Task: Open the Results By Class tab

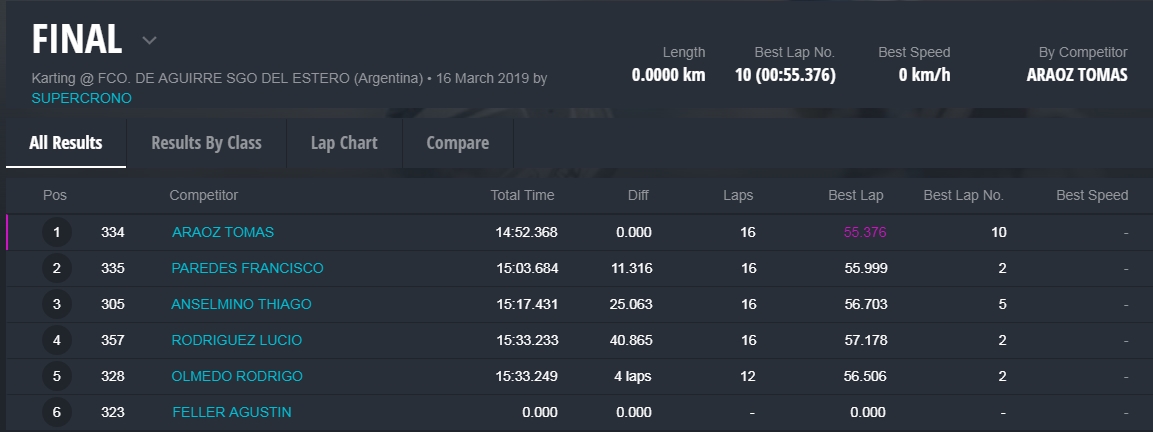Action: pos(206,143)
